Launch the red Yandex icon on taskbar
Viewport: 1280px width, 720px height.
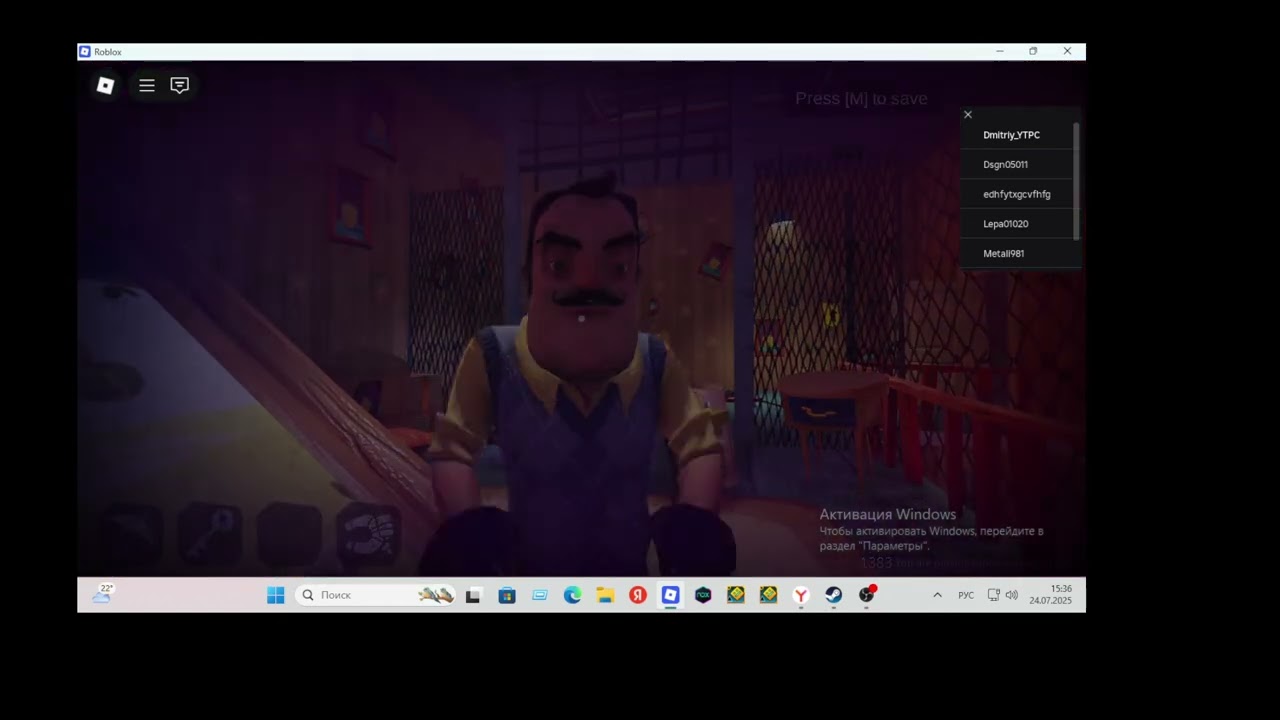pos(637,595)
